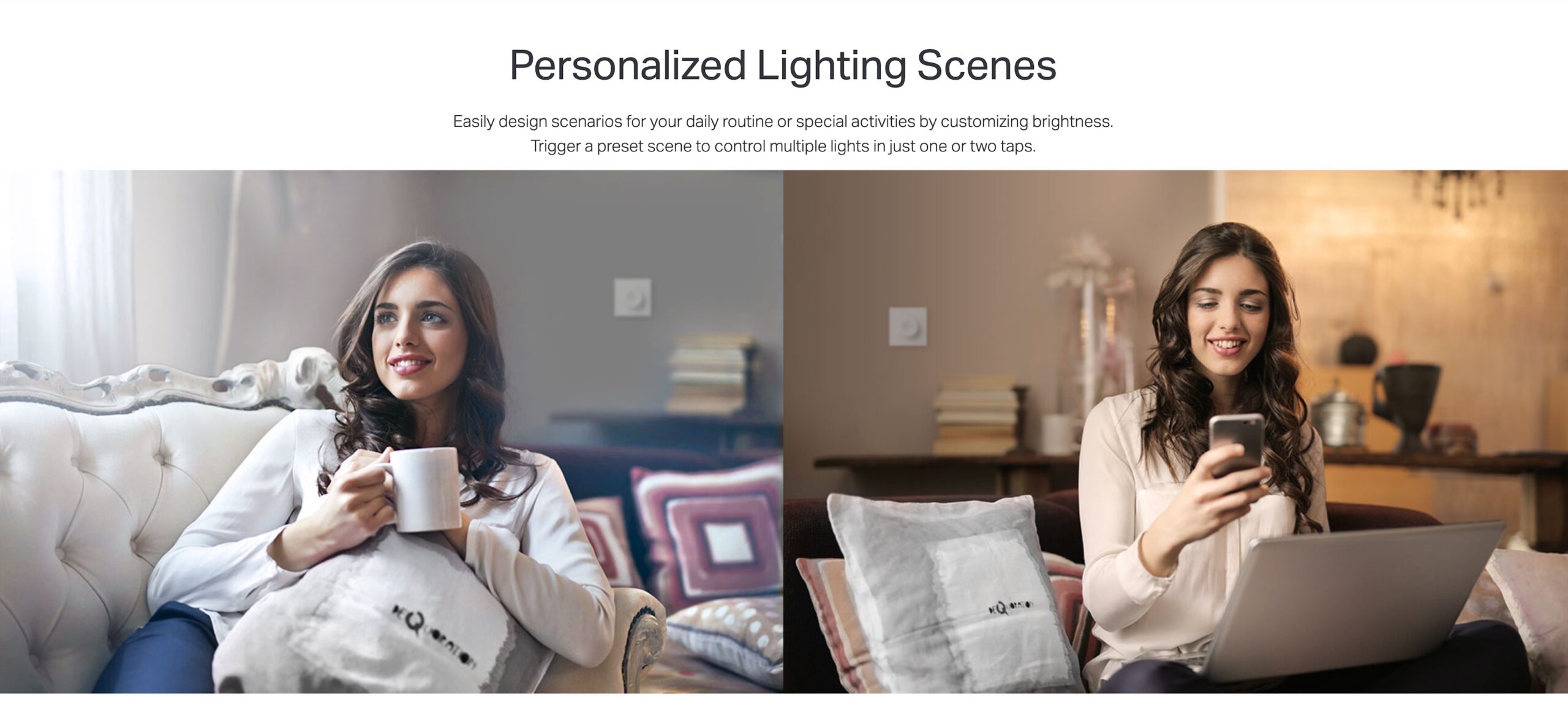Click the 'Trigger a preset scene' text line

783,146
